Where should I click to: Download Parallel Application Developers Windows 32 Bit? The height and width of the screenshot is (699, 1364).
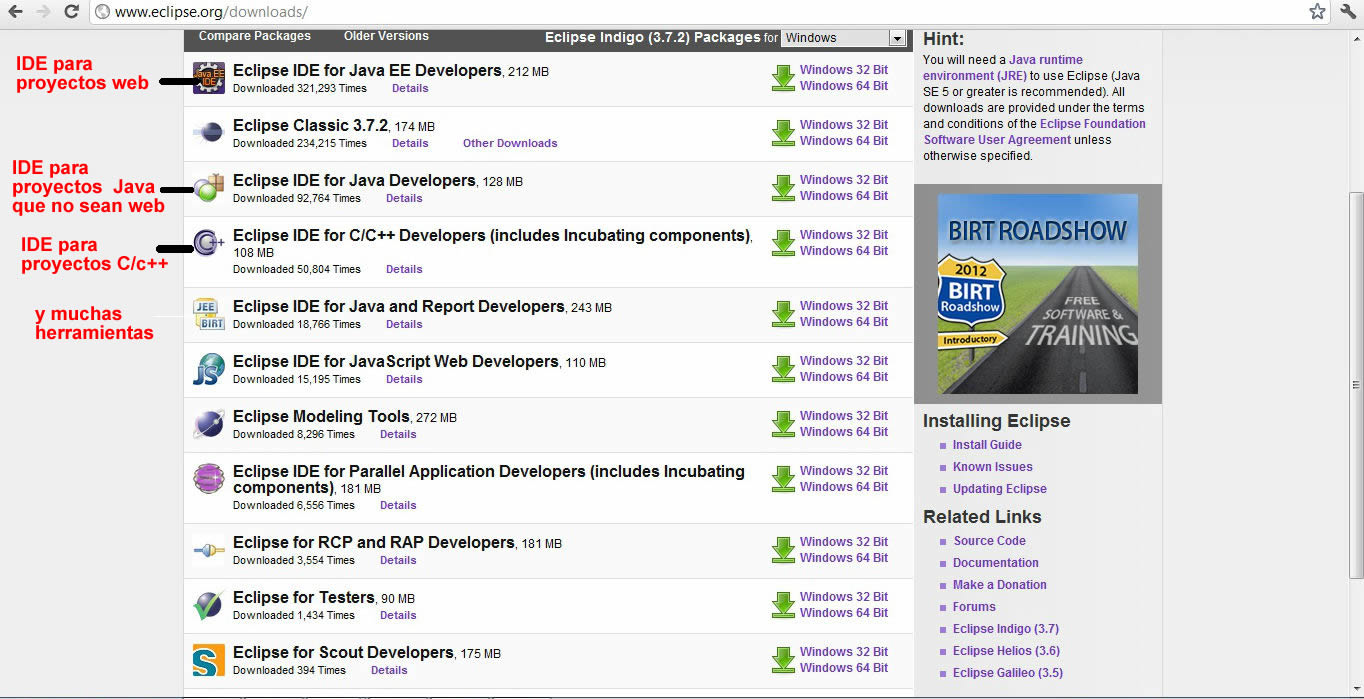pos(844,471)
